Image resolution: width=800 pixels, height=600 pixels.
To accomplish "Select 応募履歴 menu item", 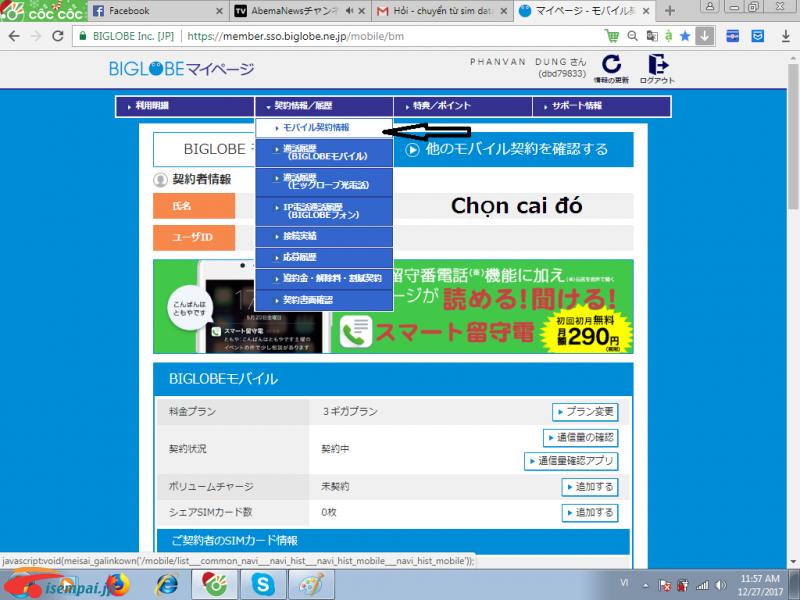I will click(324, 257).
